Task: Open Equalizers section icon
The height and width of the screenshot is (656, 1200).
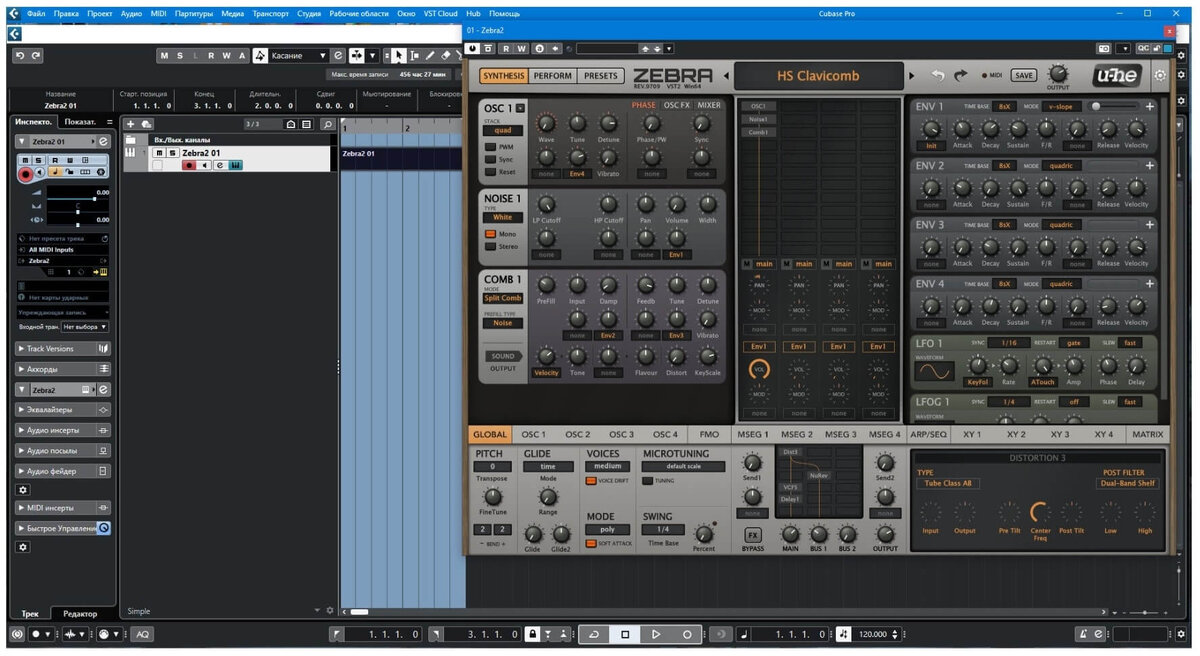Action: point(104,409)
